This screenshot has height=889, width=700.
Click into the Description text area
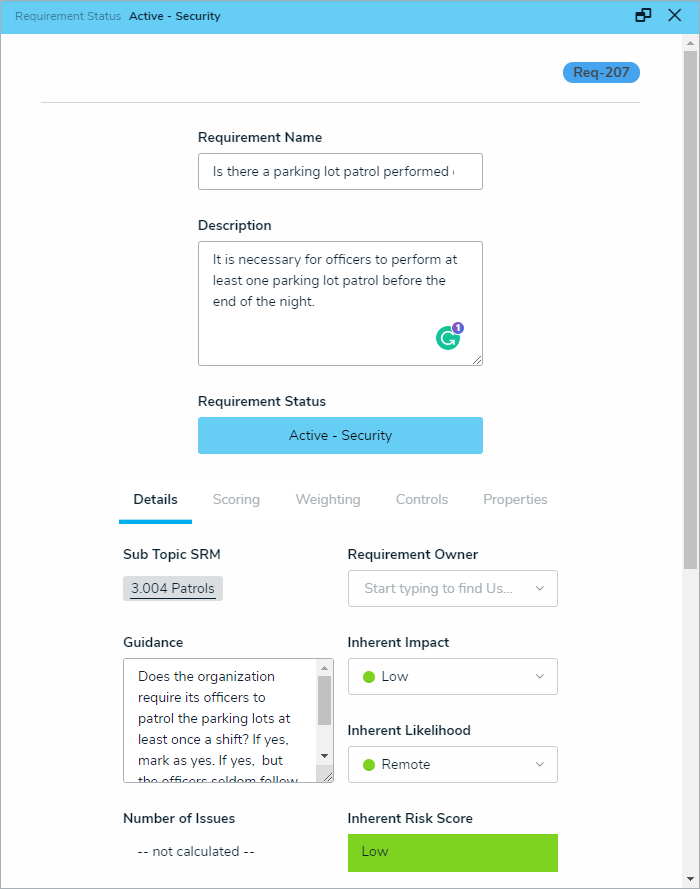tap(320, 300)
